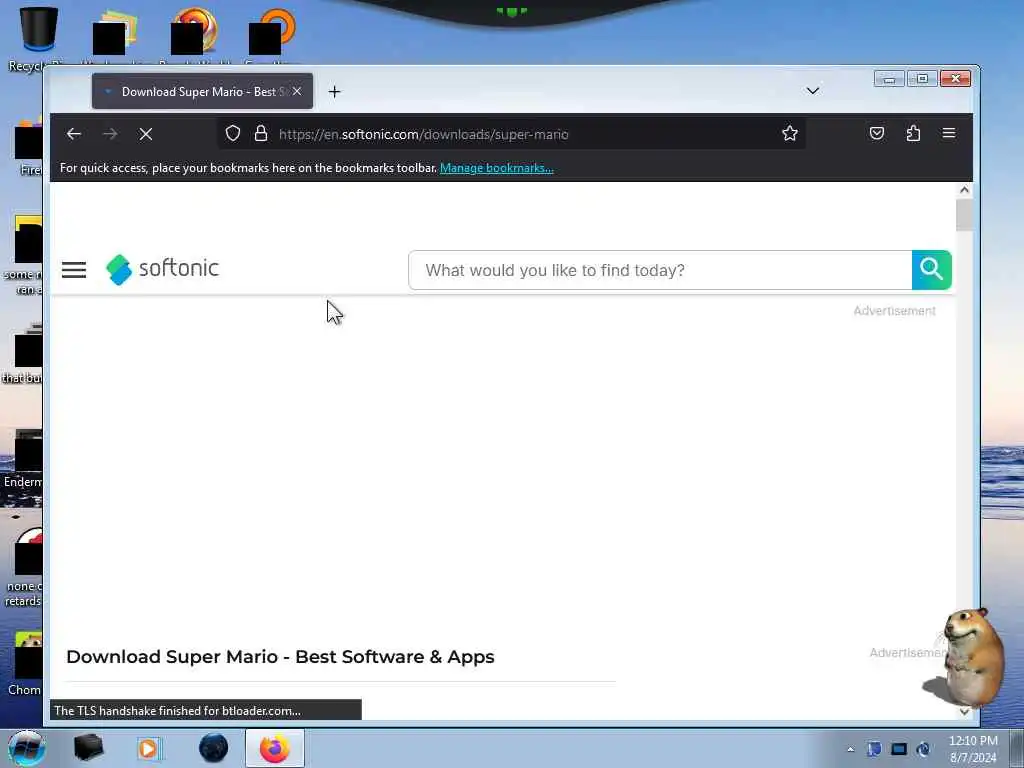Screen dimensions: 1024x768
Task: Click the address bar URL field
Action: pos(509,134)
